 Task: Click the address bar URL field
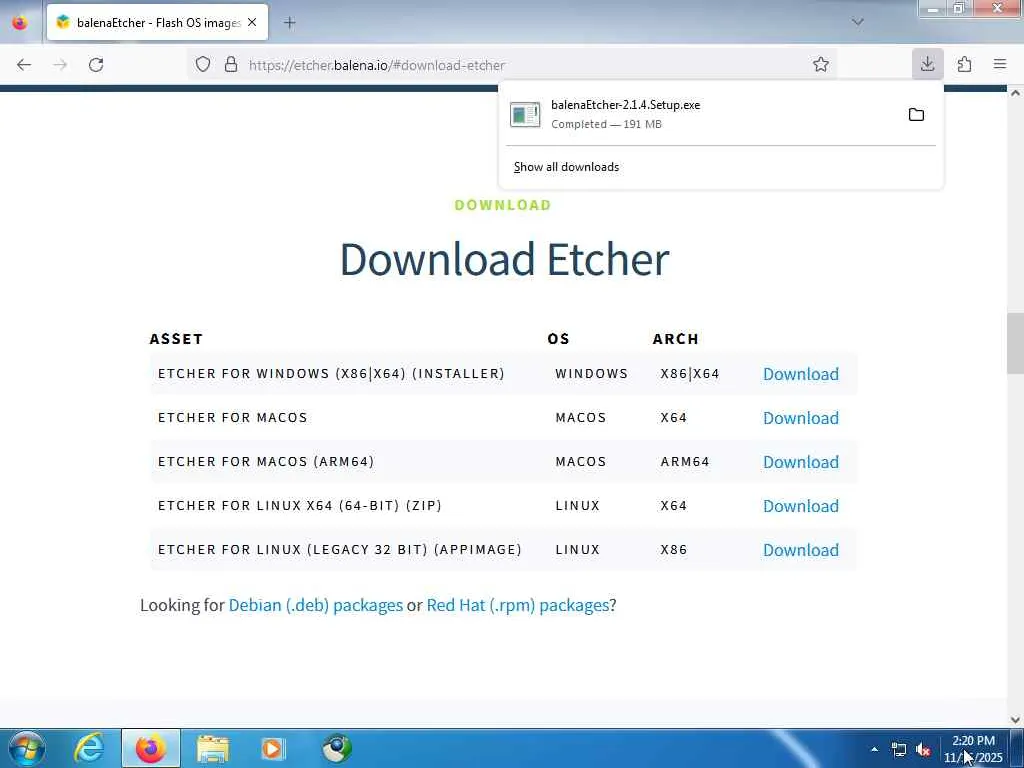point(513,65)
